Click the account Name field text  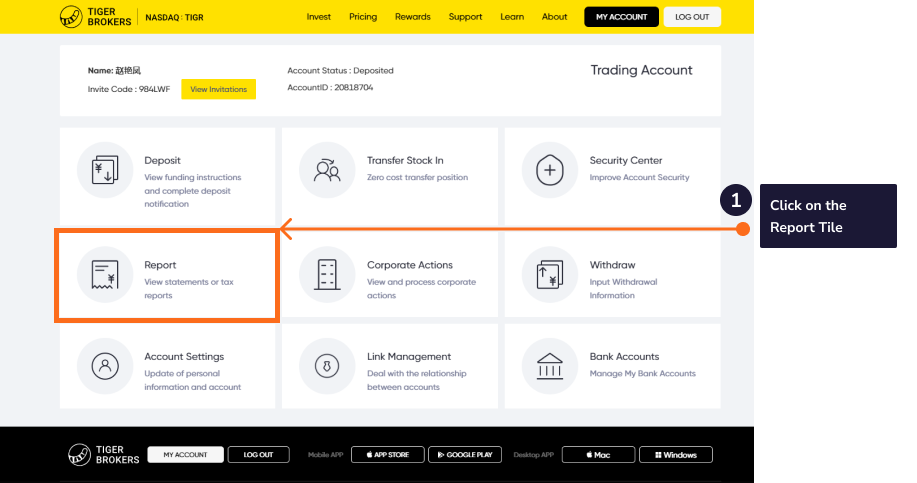115,71
